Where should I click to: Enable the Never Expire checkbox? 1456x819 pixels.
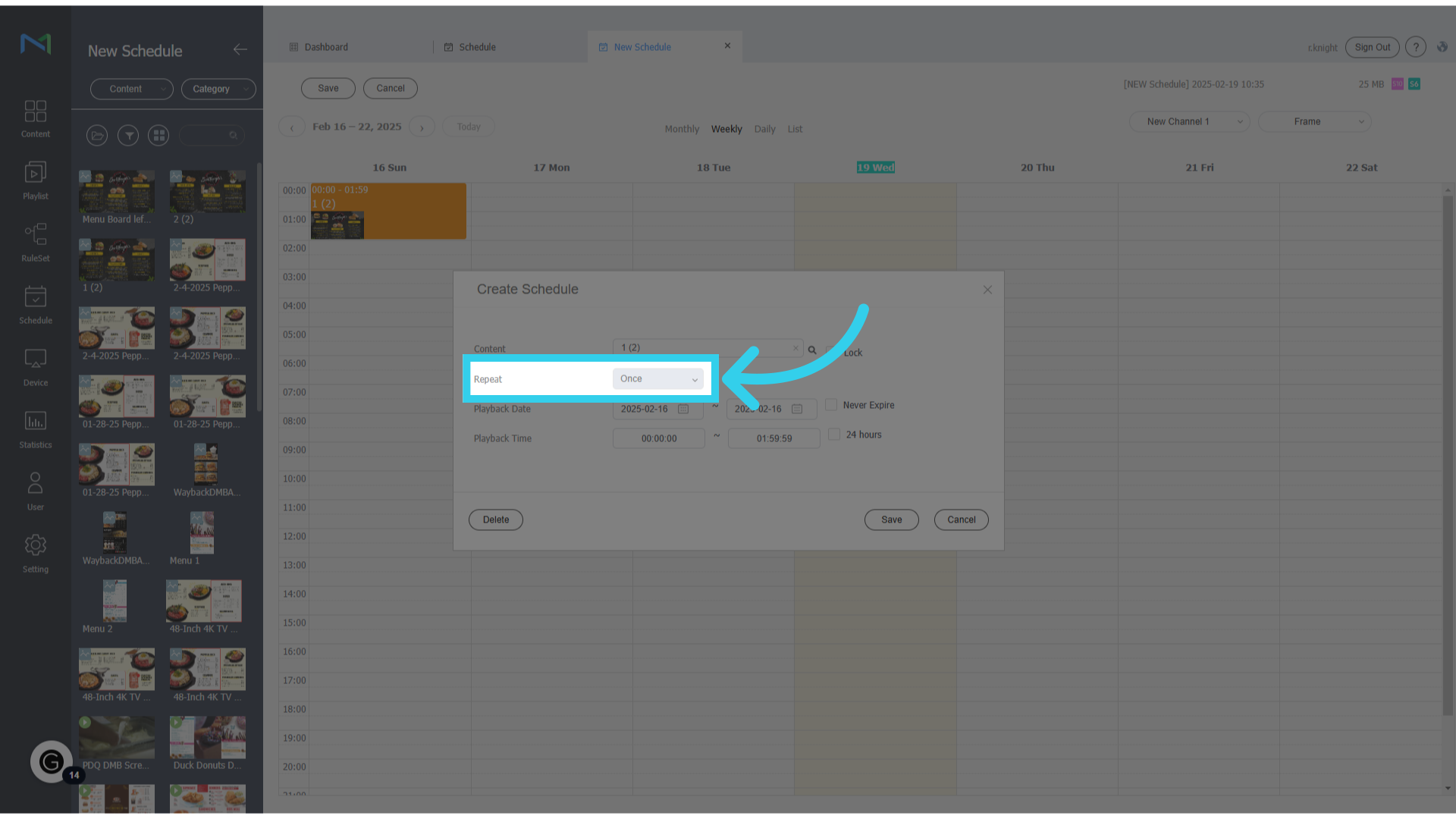831,405
